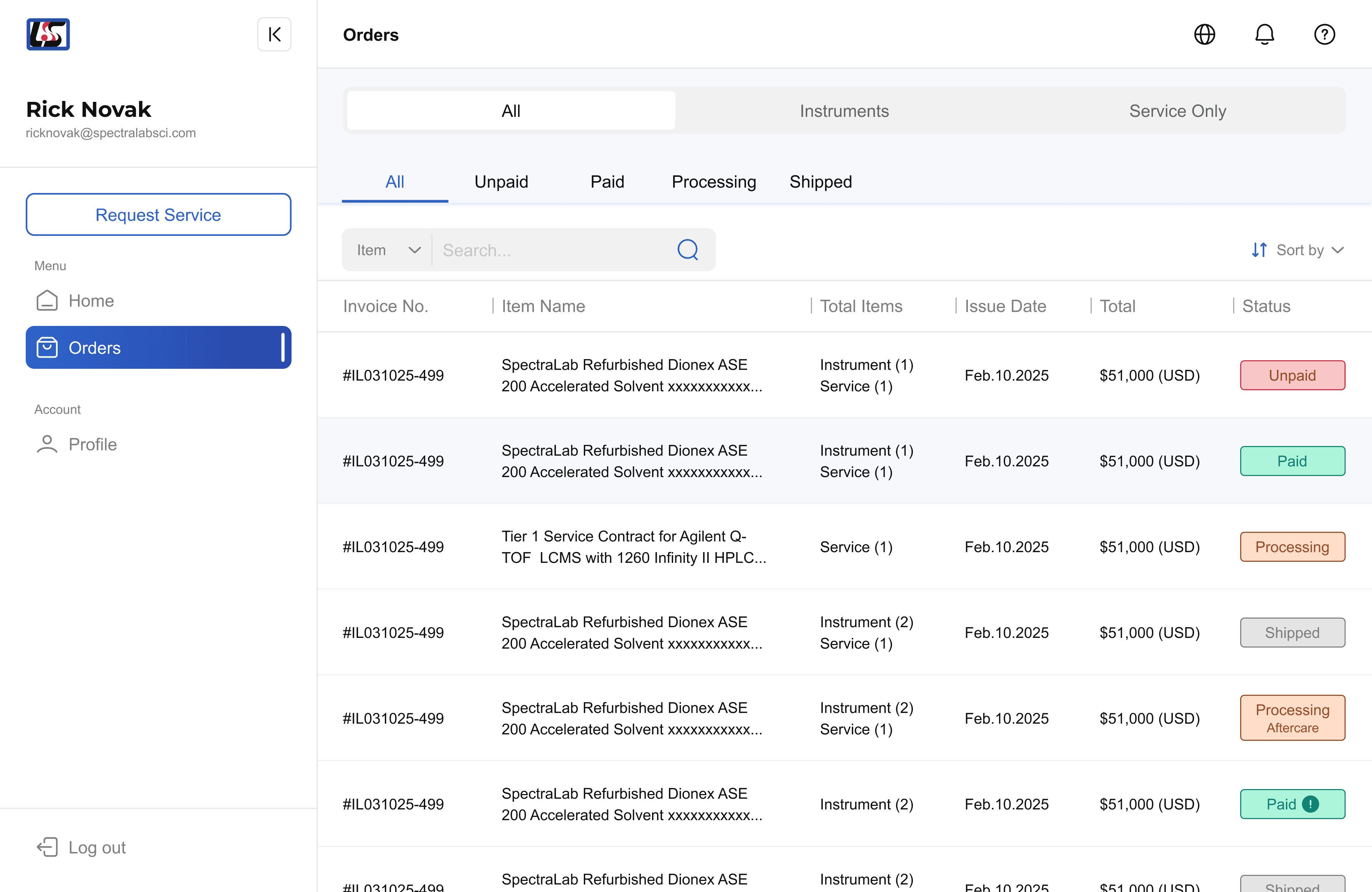Click the help question mark icon

[x=1324, y=35]
